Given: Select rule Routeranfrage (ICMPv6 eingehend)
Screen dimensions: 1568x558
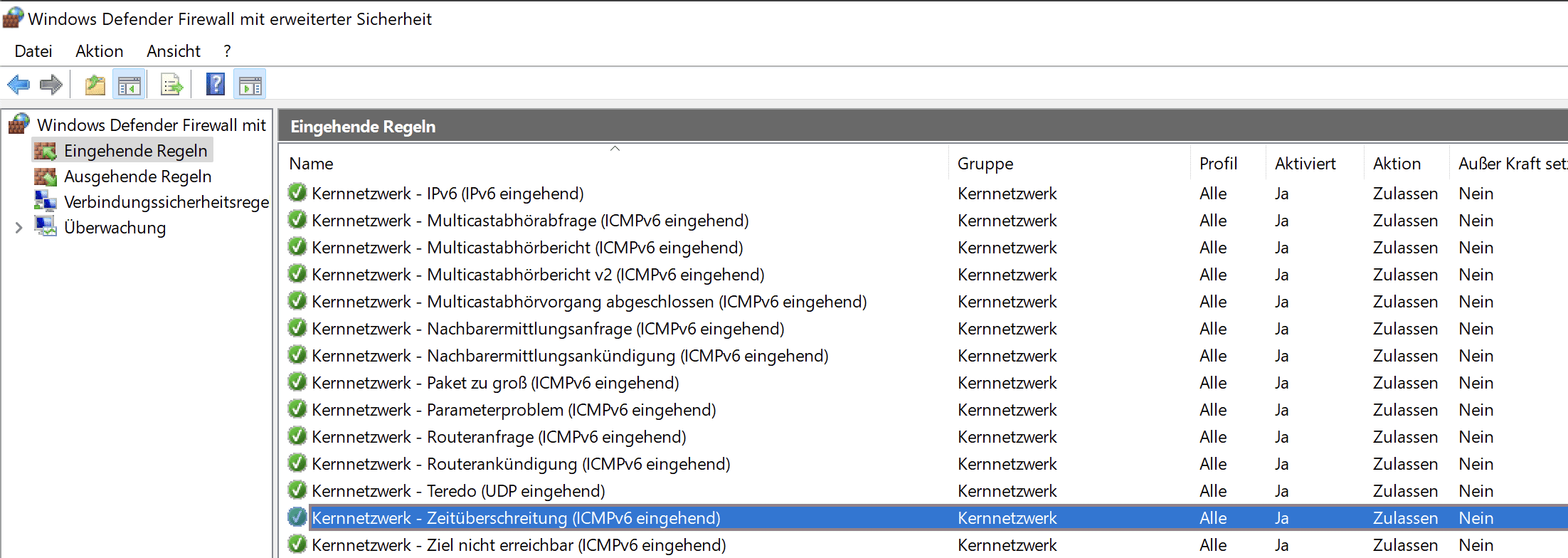Looking at the screenshot, I should (499, 437).
